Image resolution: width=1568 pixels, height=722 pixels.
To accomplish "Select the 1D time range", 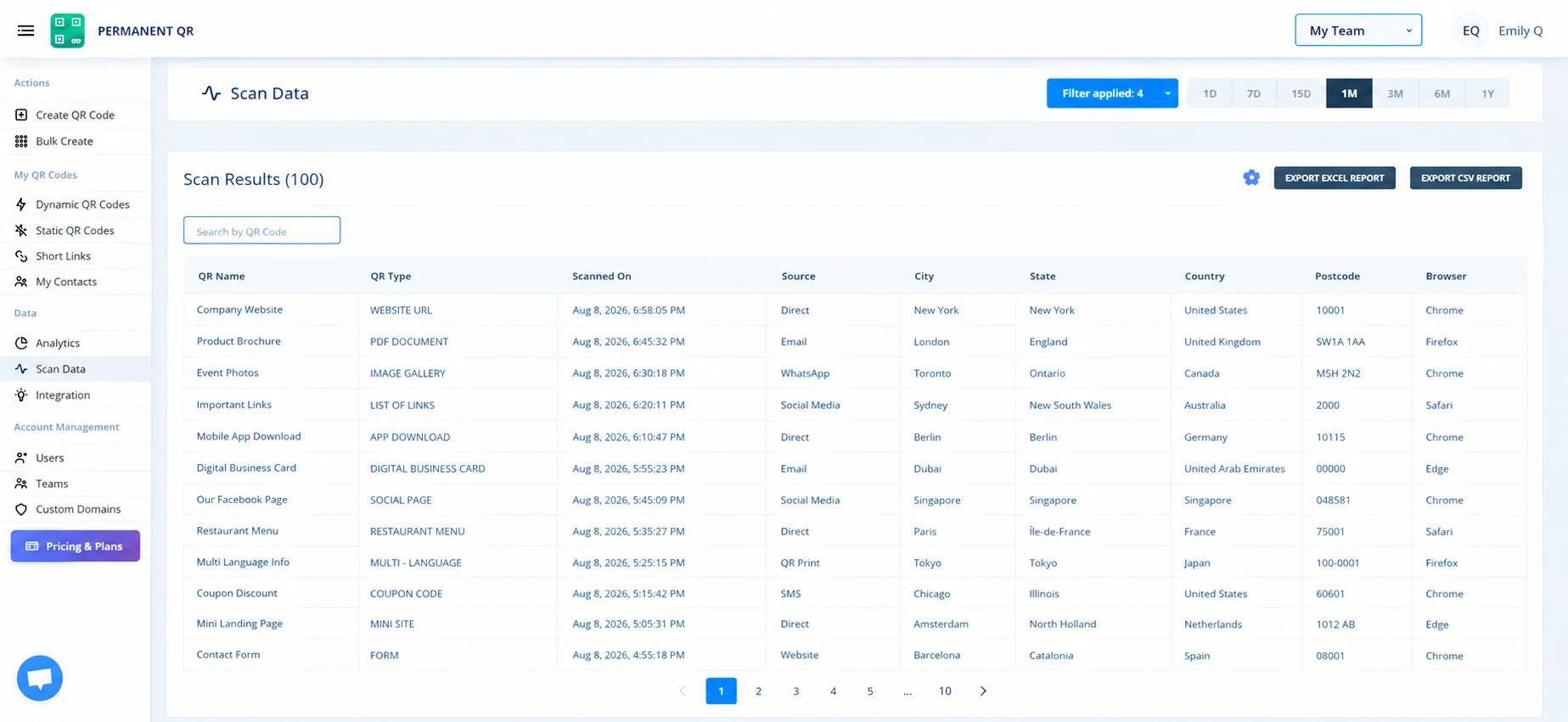I will click(1210, 93).
